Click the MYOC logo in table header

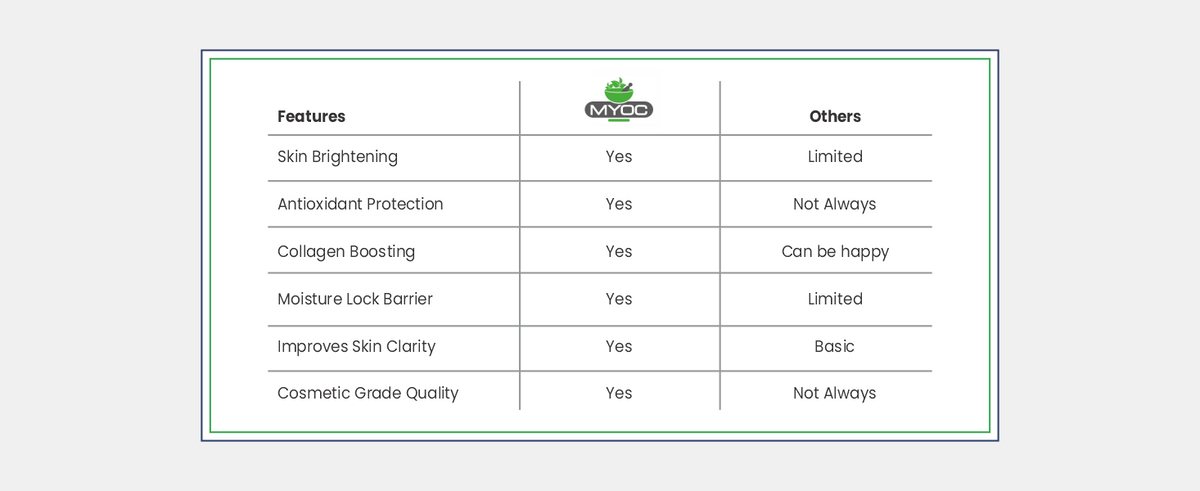click(x=619, y=100)
